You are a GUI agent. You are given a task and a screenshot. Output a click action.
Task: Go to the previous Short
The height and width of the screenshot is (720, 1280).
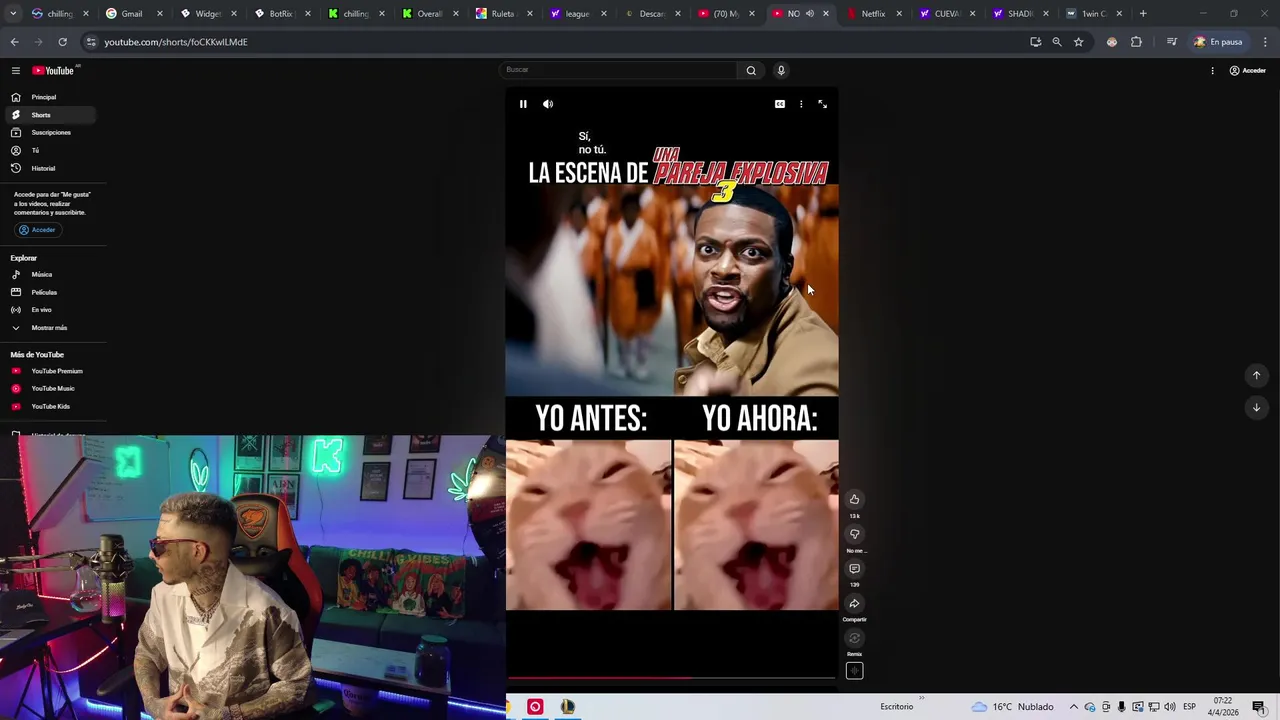[1256, 376]
